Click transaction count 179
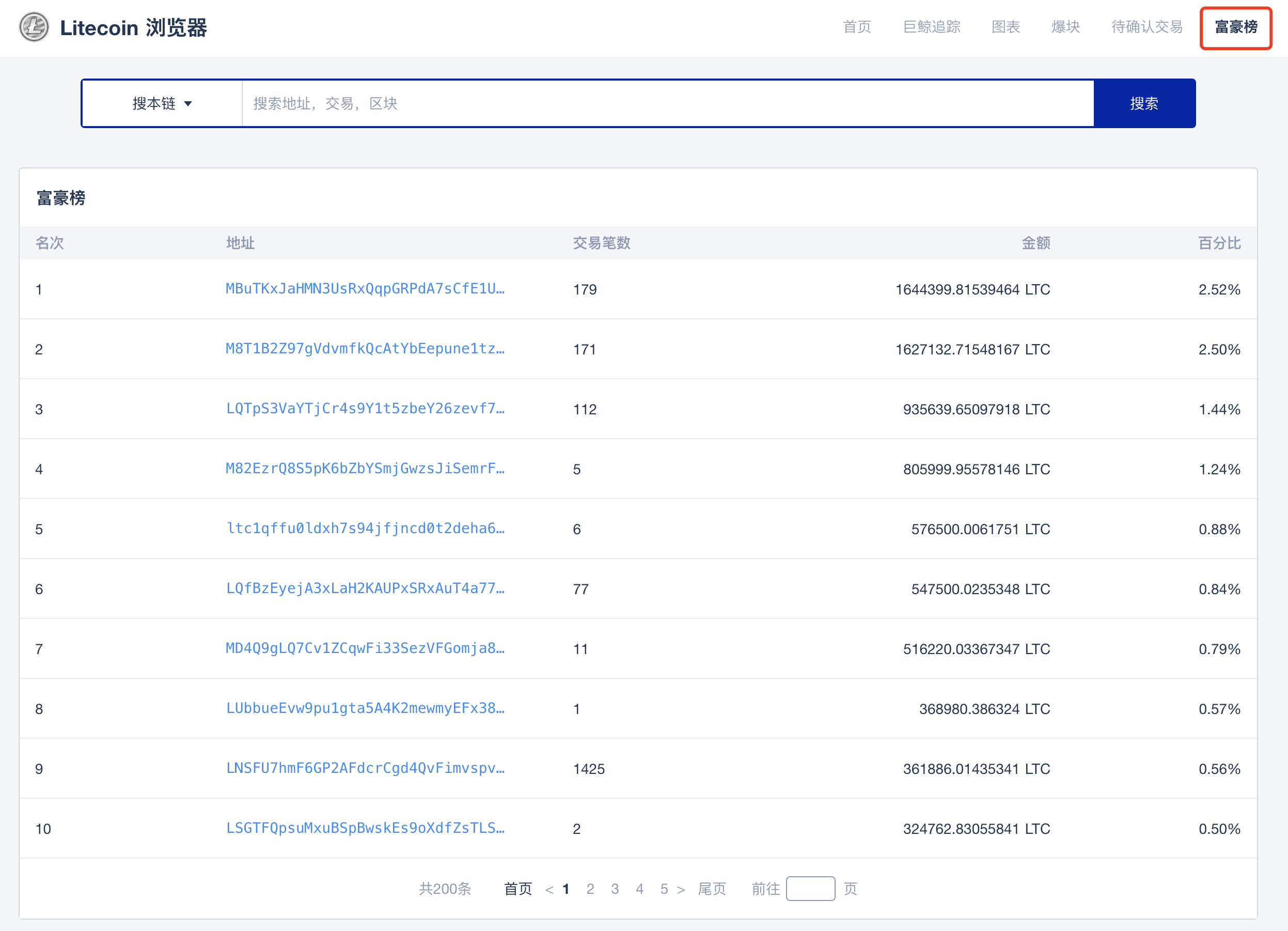1288x931 pixels. pos(585,290)
